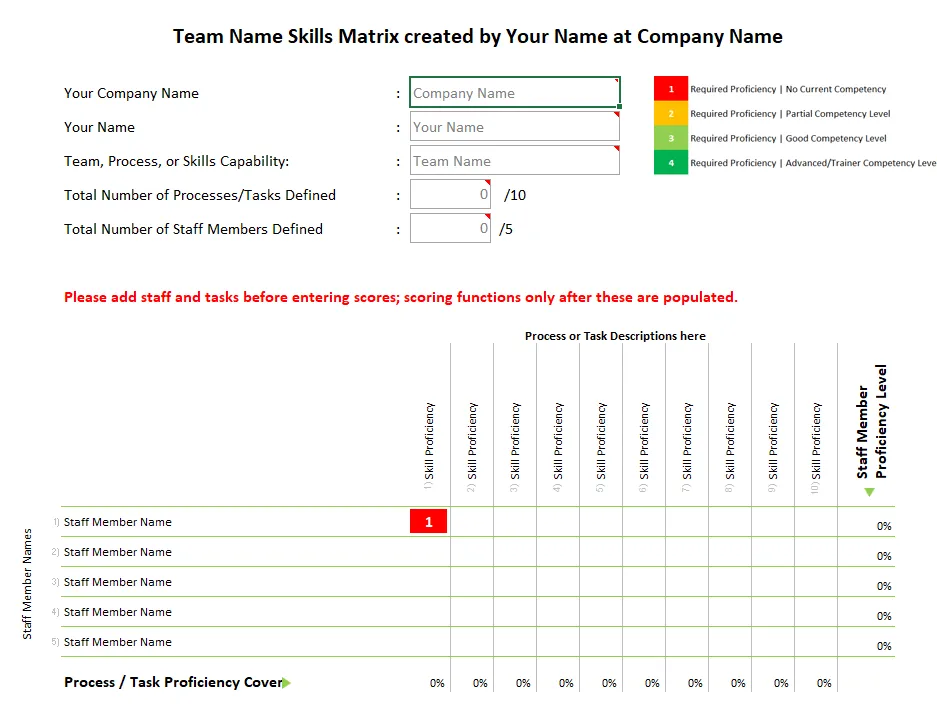Click the 'Your Name' label on the left
The width and height of the screenshot is (937, 716).
pyautogui.click(x=99, y=127)
